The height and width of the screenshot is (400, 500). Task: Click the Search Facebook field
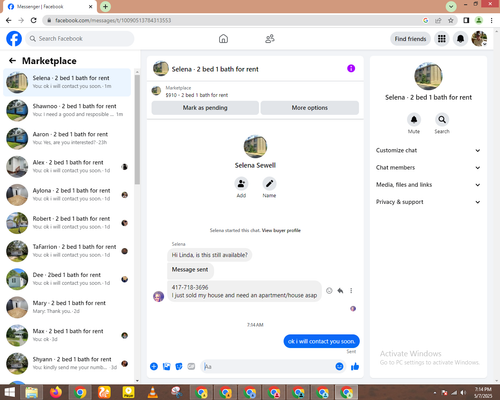pyautogui.click(x=80, y=39)
